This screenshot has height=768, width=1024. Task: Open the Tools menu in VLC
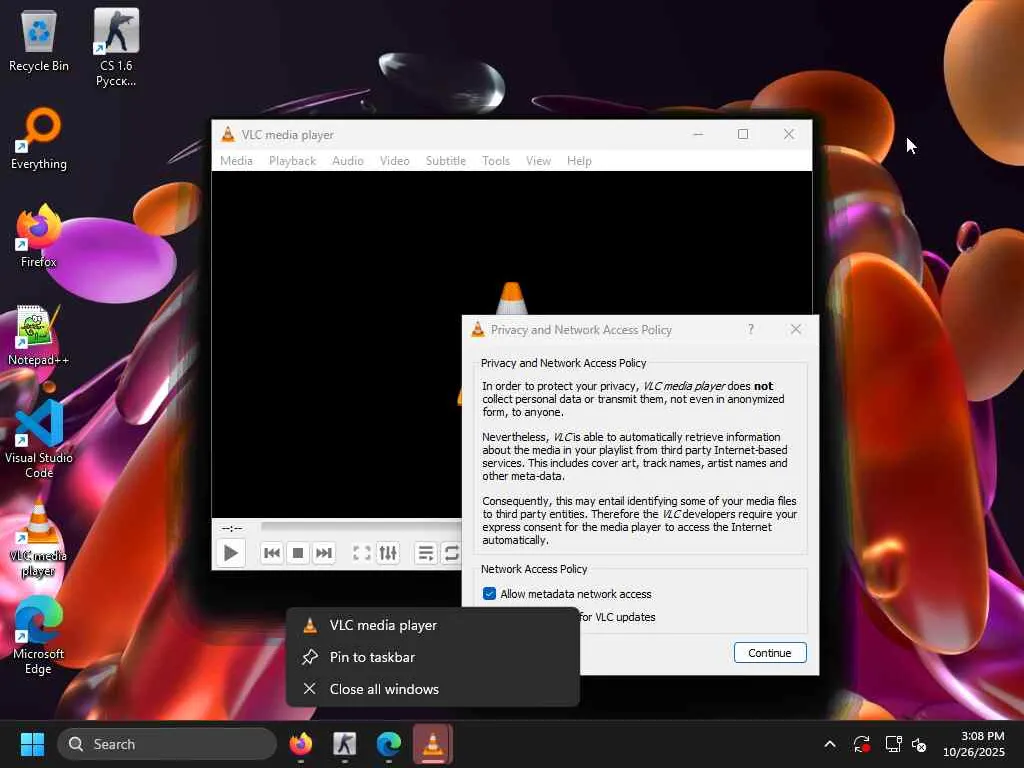496,161
